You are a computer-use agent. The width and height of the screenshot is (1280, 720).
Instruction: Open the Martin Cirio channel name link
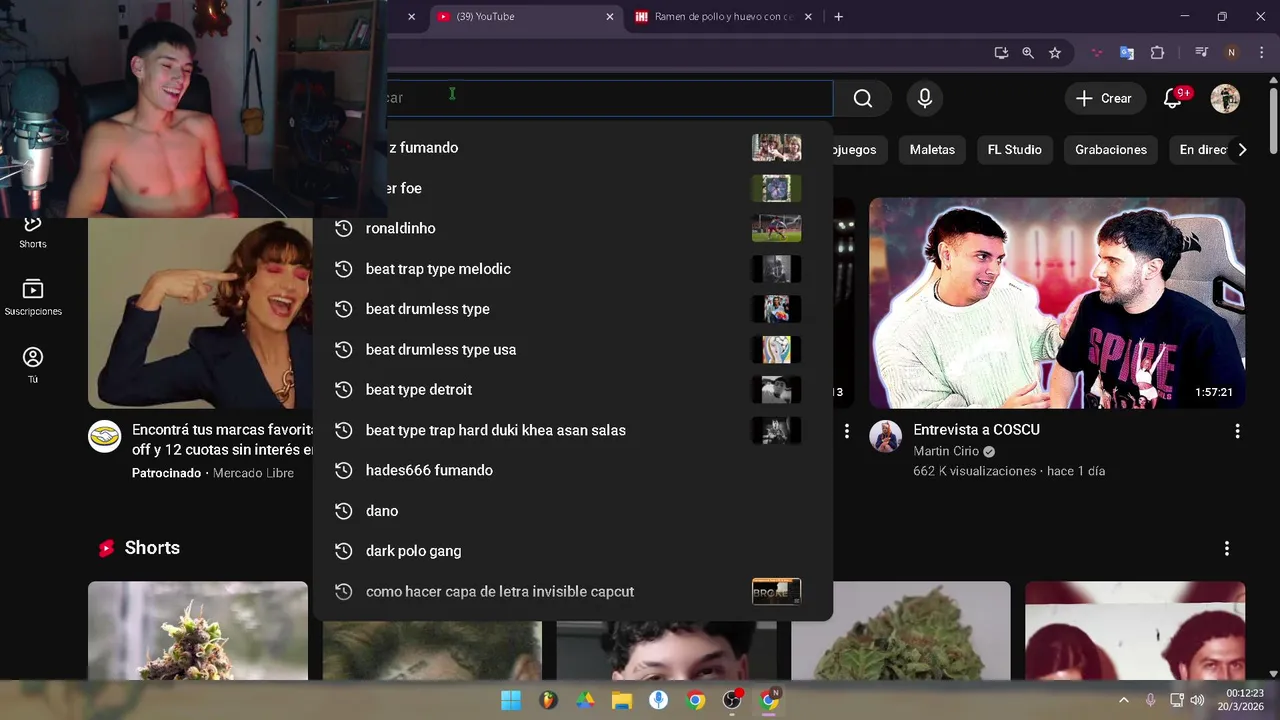coord(946,451)
